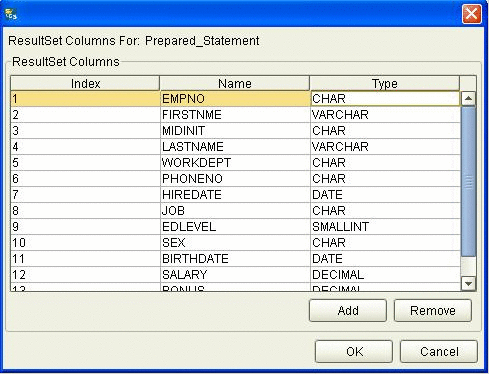The width and height of the screenshot is (489, 374).
Task: Click the CHAR type of JOB row
Action: point(385,211)
